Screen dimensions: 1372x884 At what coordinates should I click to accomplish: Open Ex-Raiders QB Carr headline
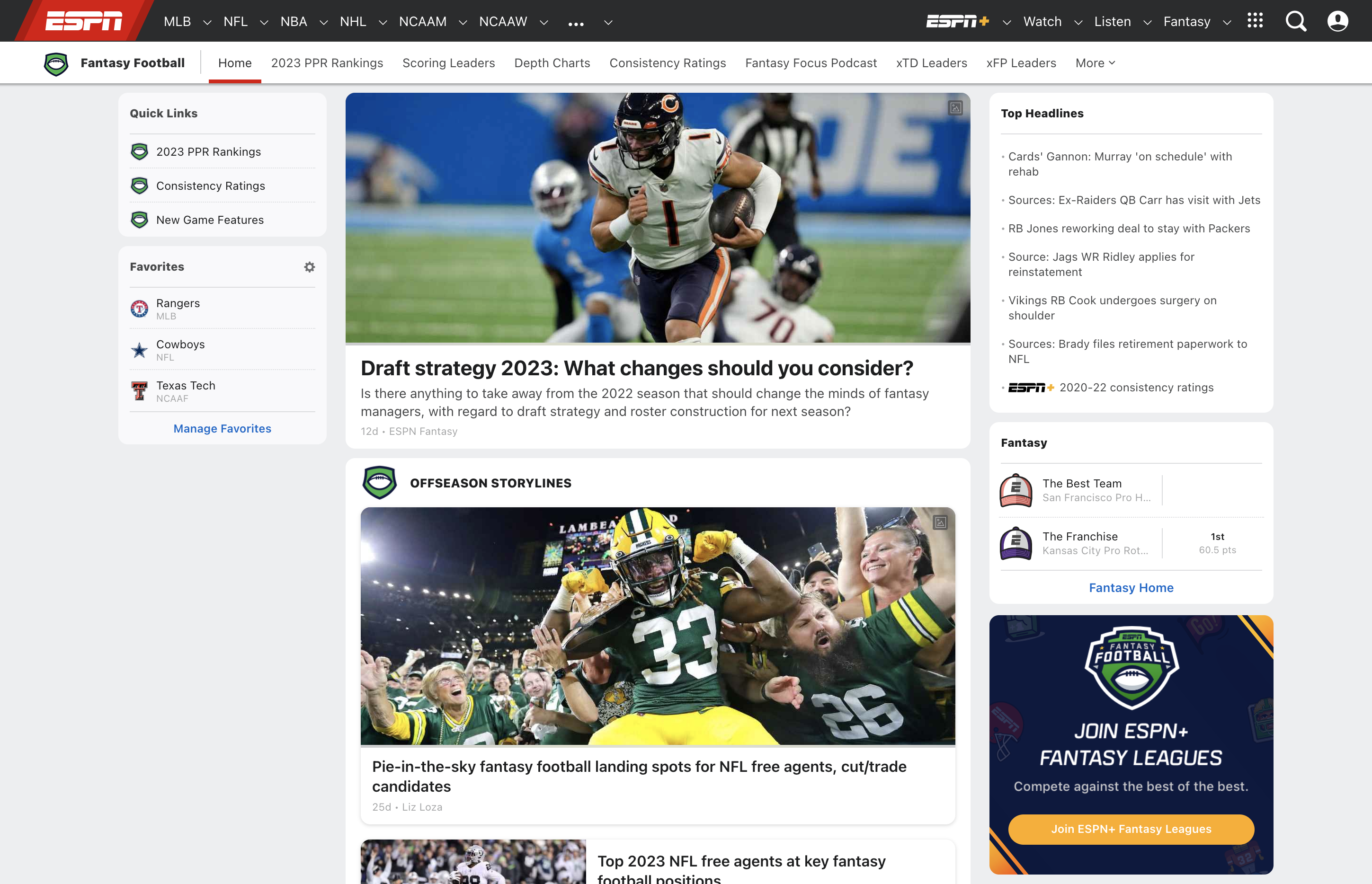1134,200
